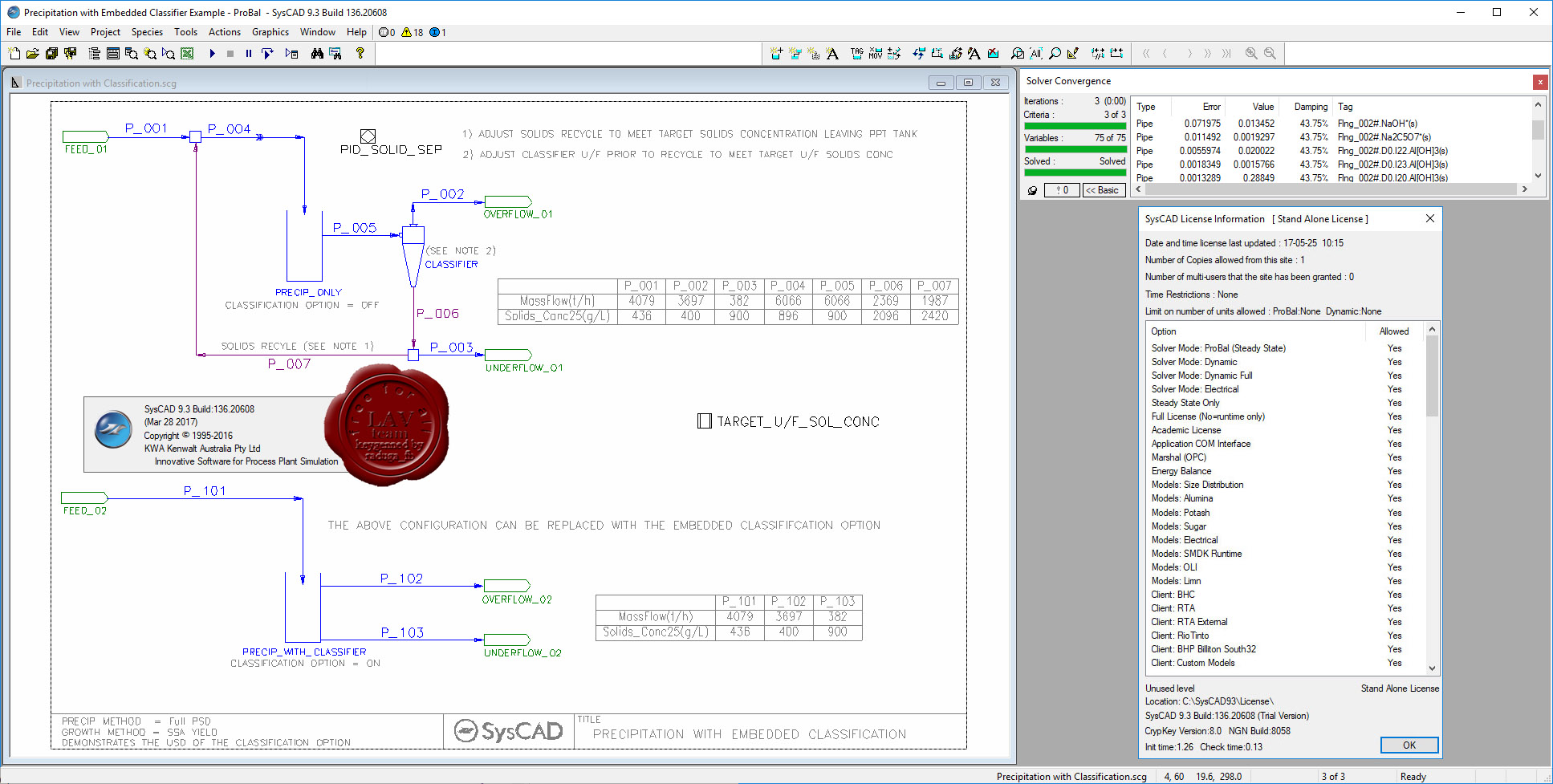
Task: Click the Zoom Window magnifier-rectangle icon
Action: click(x=1018, y=54)
